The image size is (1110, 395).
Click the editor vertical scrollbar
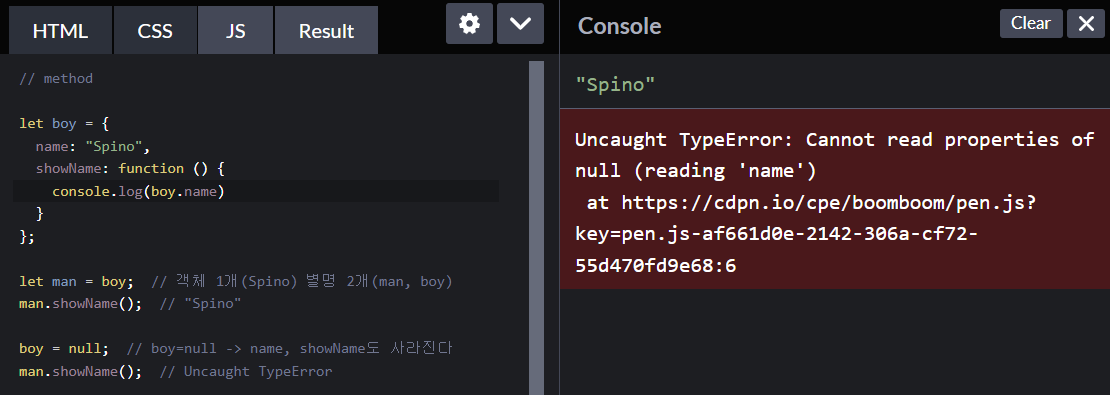(536, 227)
